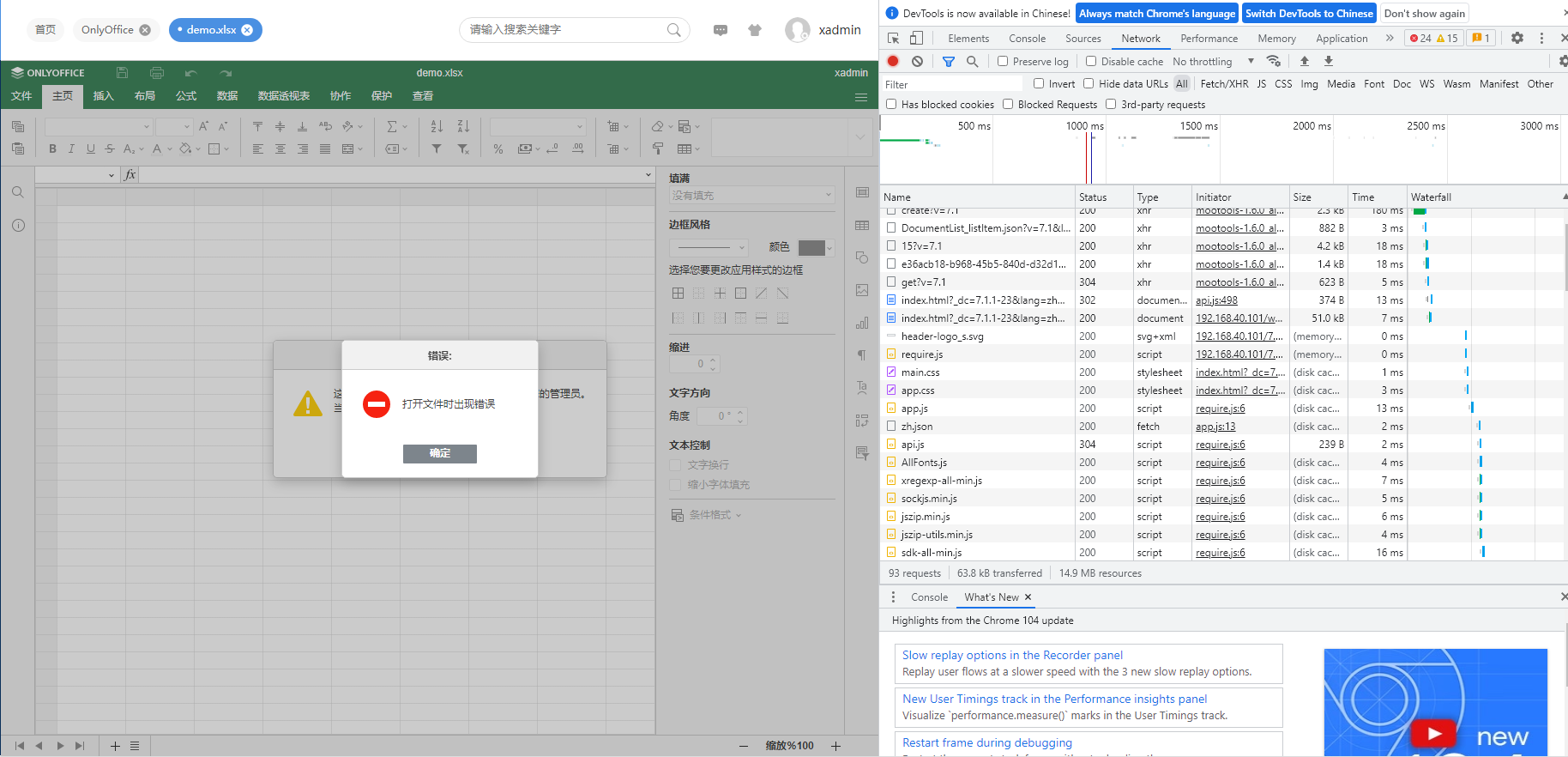Tick the Hide data URLs checkbox

(x=1089, y=83)
